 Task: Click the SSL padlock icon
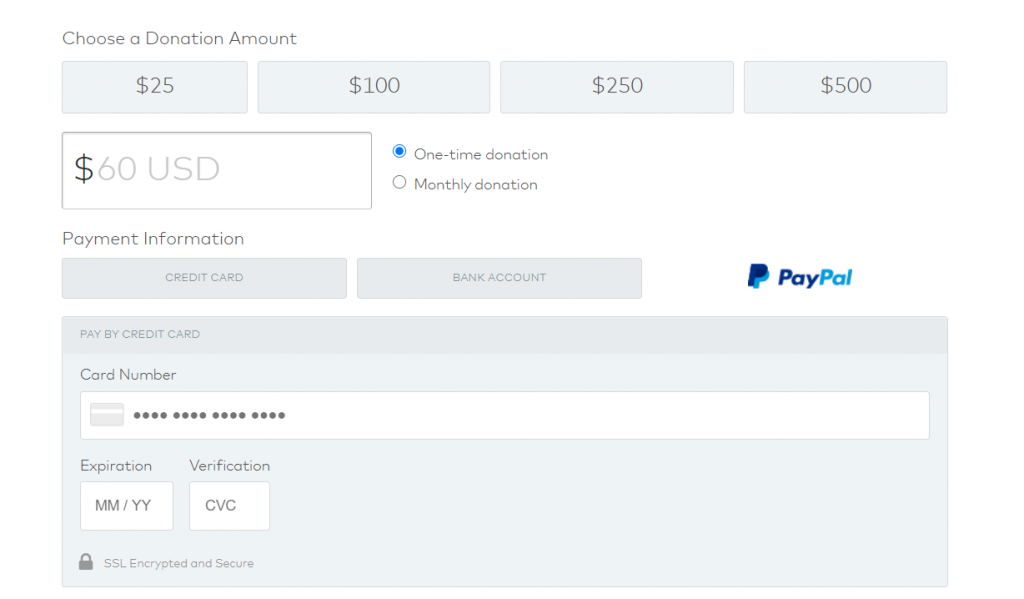tap(88, 562)
